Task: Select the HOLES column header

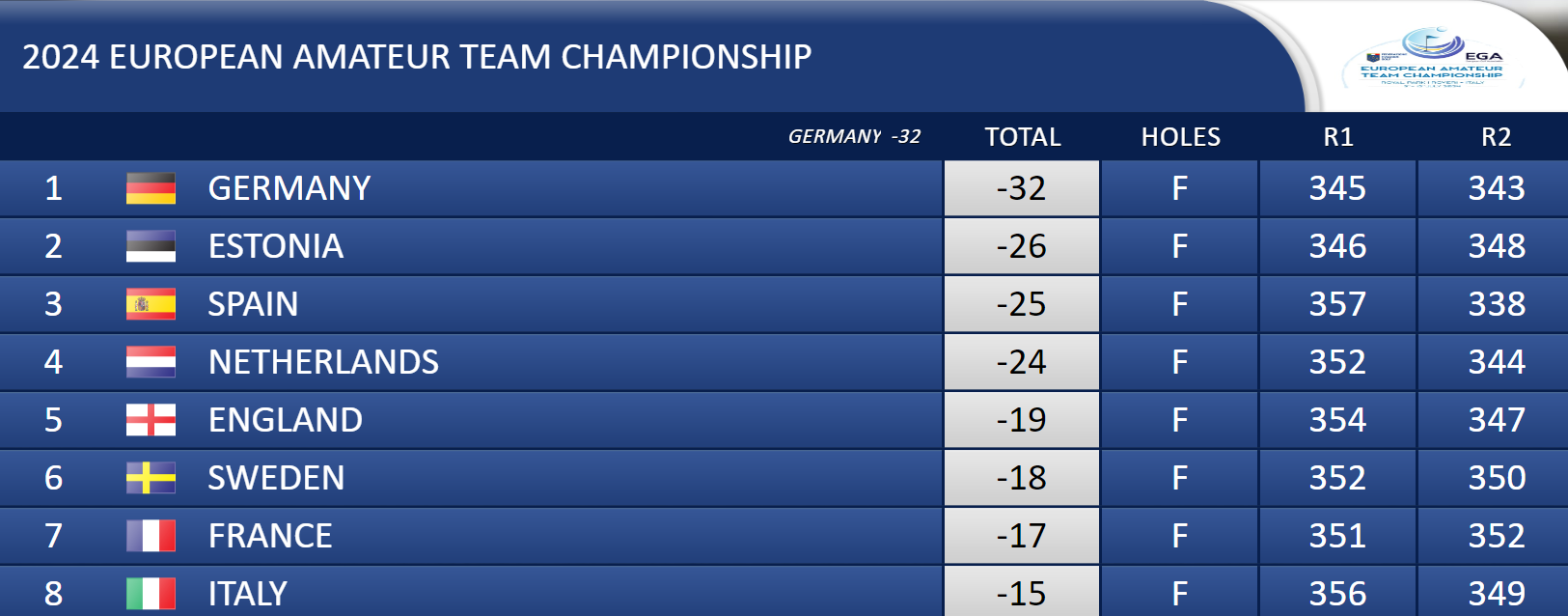Action: [1181, 137]
